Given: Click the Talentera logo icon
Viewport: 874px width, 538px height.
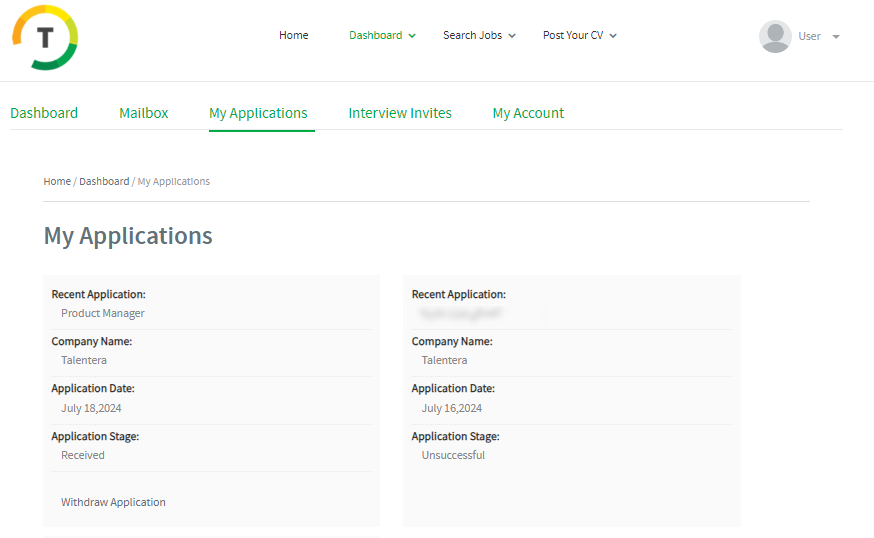Looking at the screenshot, I should tap(45, 37).
